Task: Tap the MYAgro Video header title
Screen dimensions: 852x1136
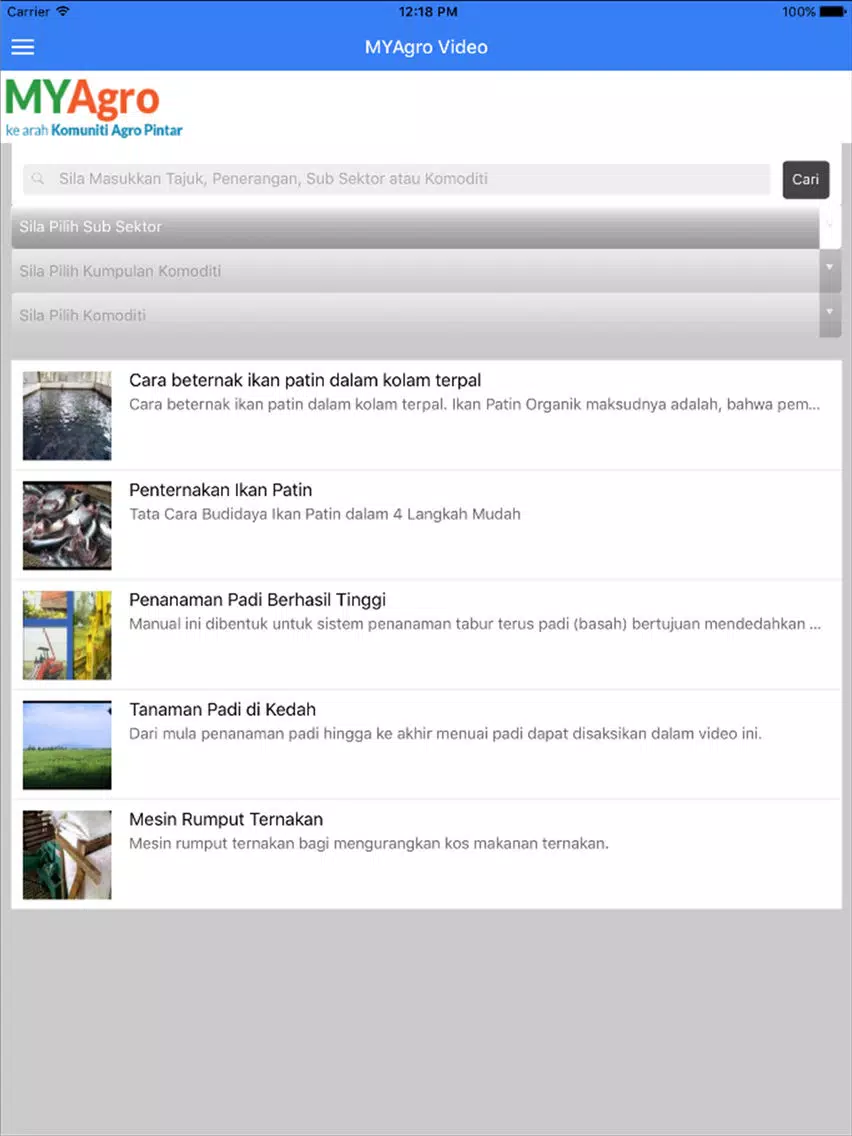Action: pyautogui.click(x=426, y=47)
